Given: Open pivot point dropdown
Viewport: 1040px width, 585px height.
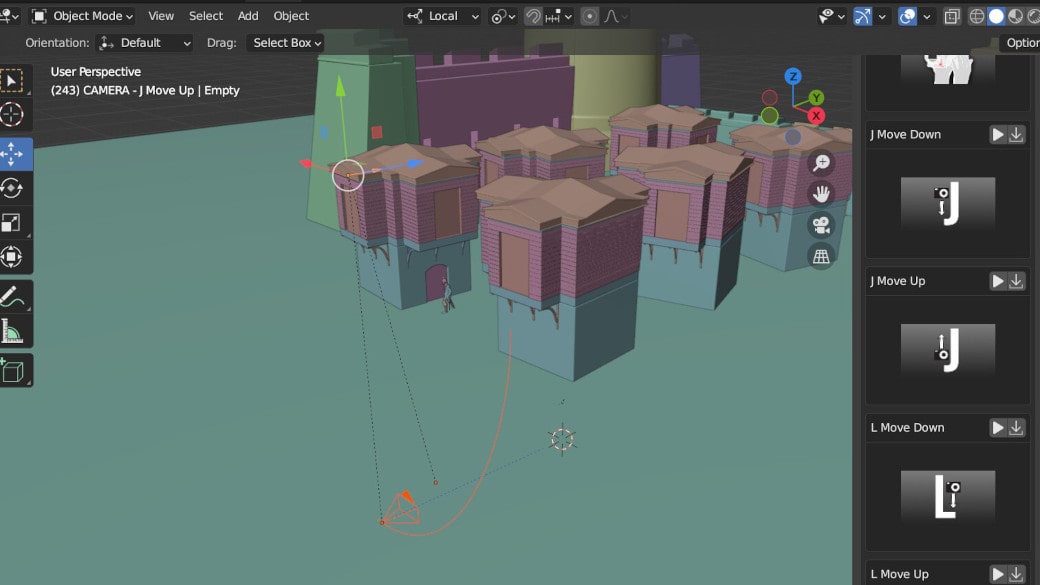Looking at the screenshot, I should pyautogui.click(x=503, y=17).
